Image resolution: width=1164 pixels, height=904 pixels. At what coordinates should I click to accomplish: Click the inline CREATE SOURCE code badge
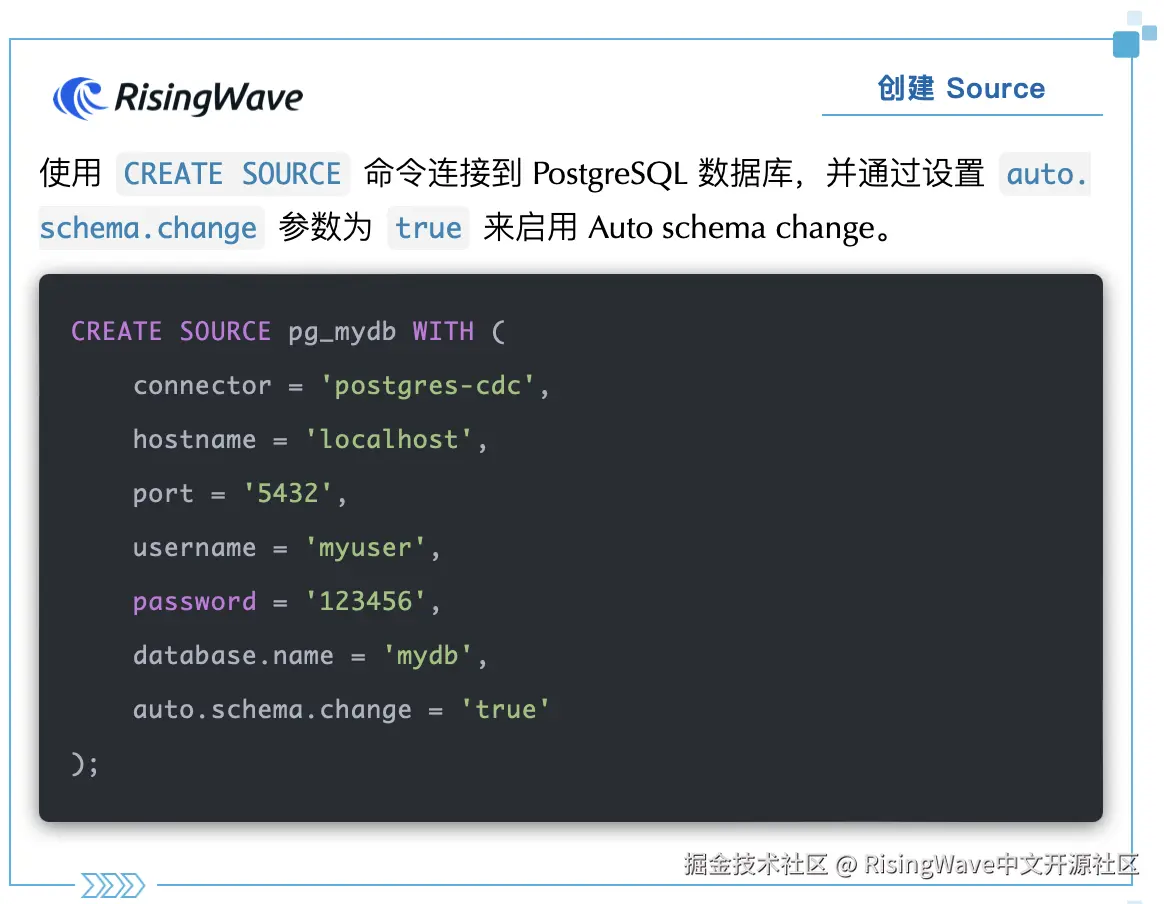(232, 173)
